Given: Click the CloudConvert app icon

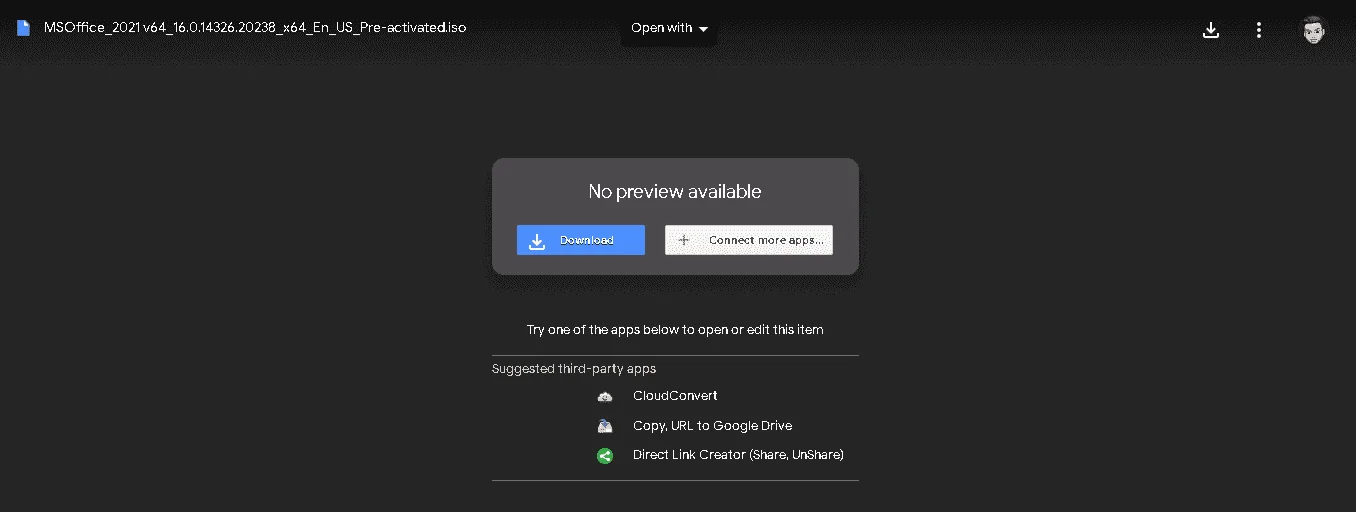Looking at the screenshot, I should (x=605, y=396).
